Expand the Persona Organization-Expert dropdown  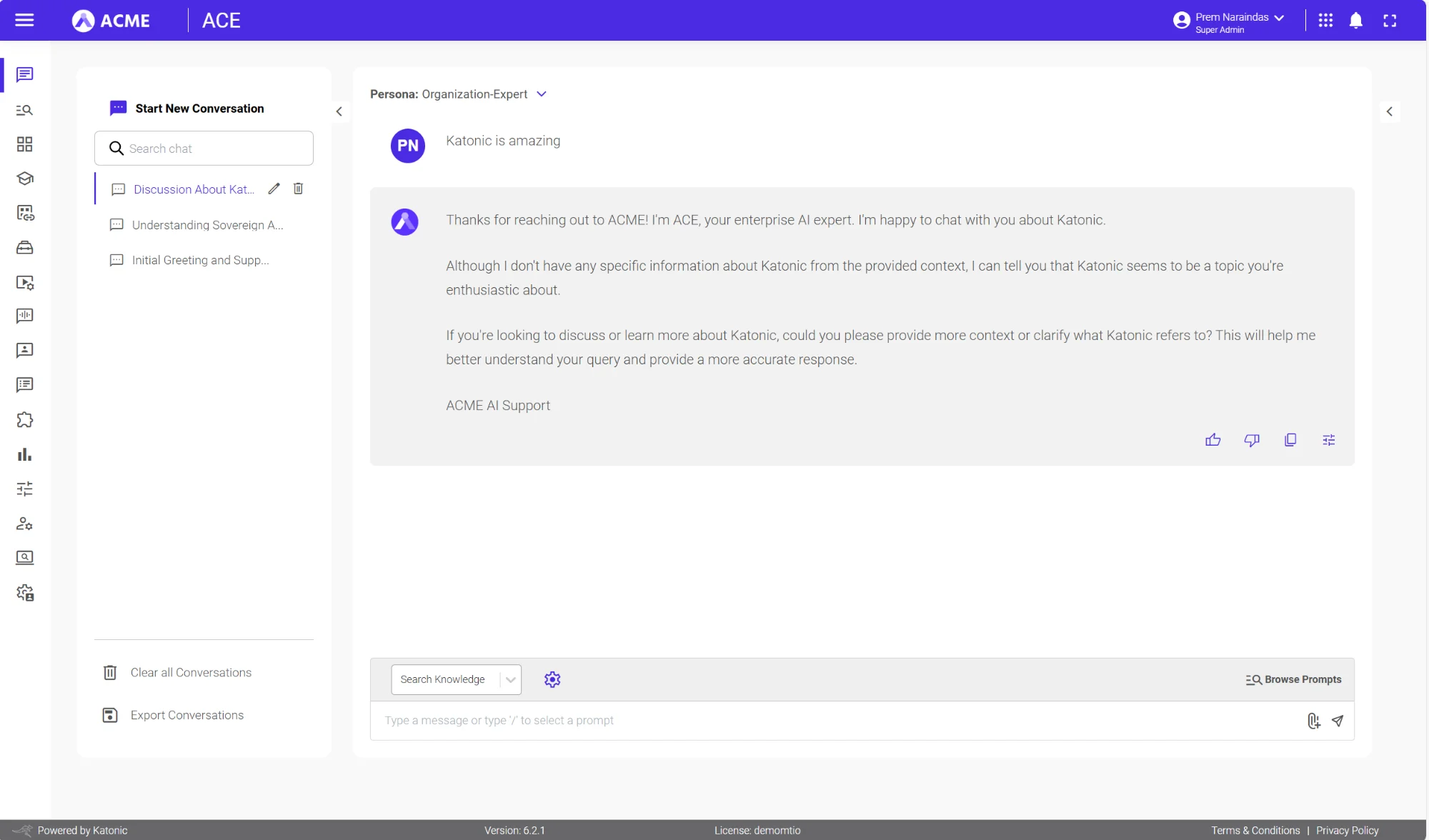pos(541,94)
